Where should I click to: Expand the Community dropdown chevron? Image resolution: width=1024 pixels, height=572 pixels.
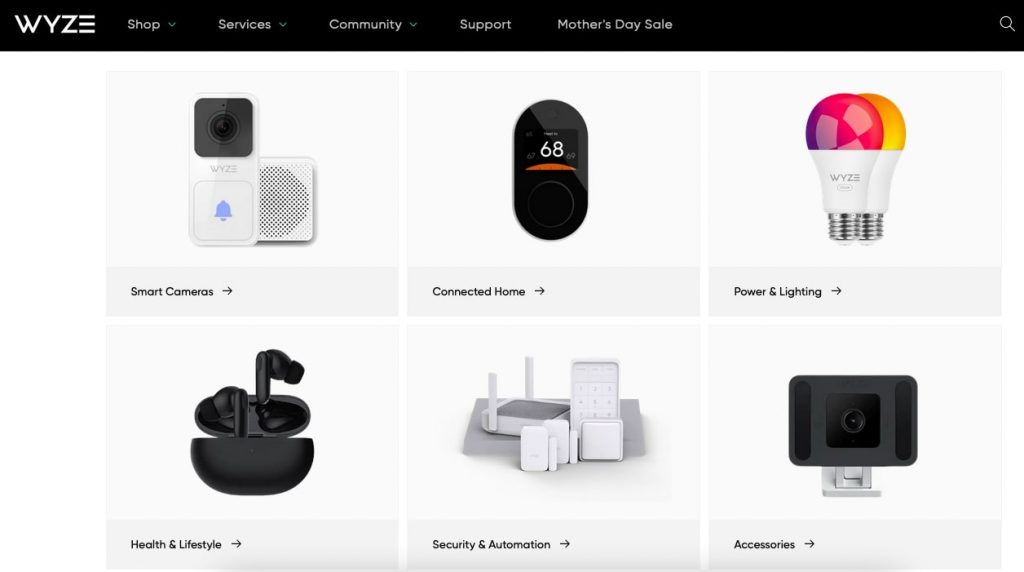tap(413, 25)
